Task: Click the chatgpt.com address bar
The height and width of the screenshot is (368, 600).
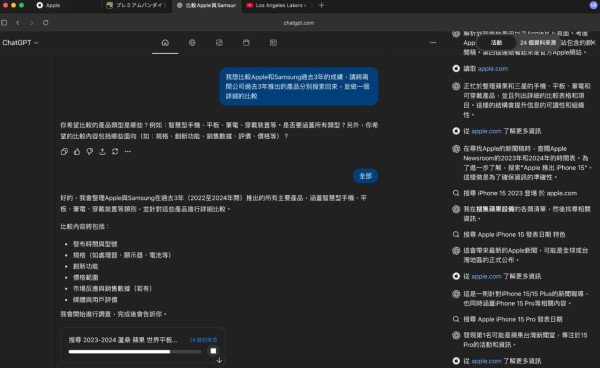Action: tap(298, 23)
